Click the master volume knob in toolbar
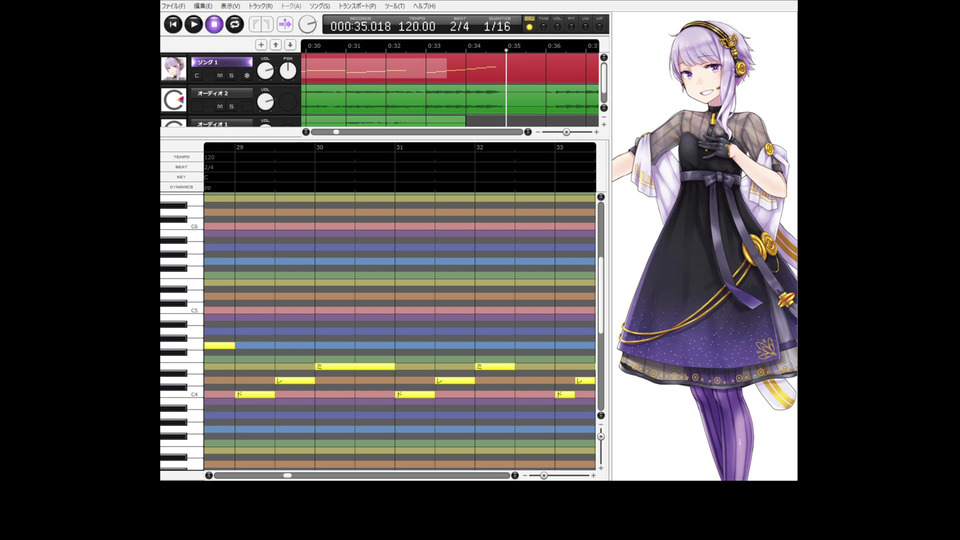The height and width of the screenshot is (540, 960). pos(307,24)
